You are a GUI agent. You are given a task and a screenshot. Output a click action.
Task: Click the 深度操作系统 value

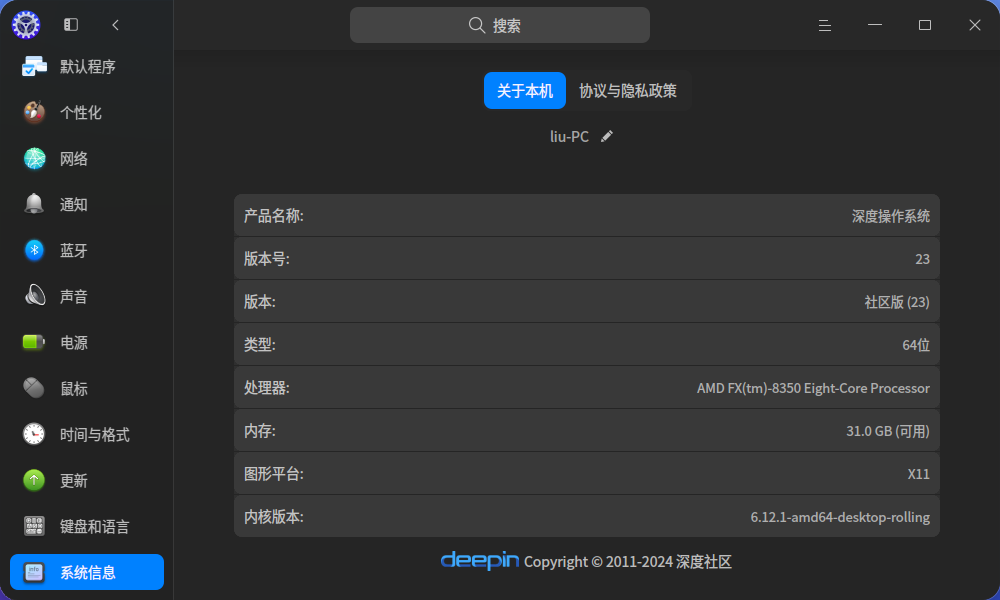pyautogui.click(x=890, y=216)
